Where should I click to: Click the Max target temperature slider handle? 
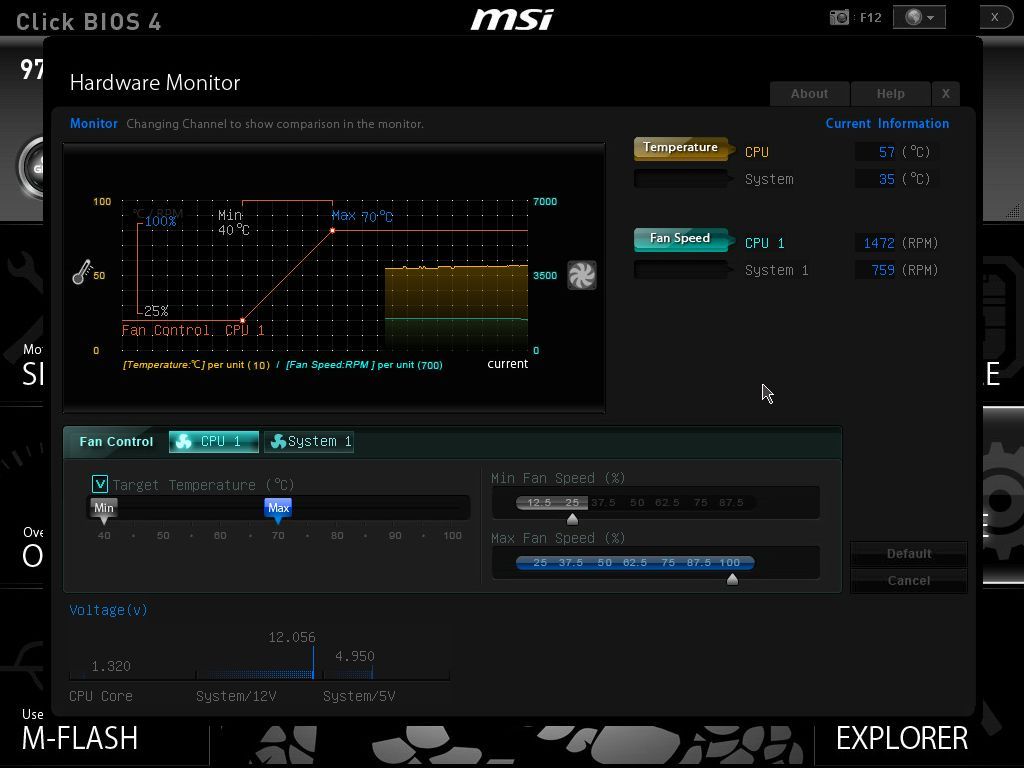tap(278, 511)
